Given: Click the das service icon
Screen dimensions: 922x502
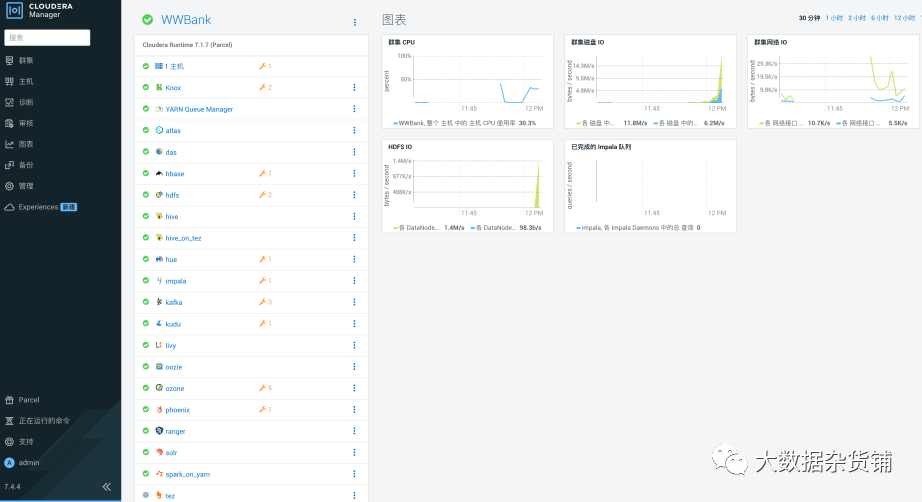Looking at the screenshot, I should coord(159,152).
